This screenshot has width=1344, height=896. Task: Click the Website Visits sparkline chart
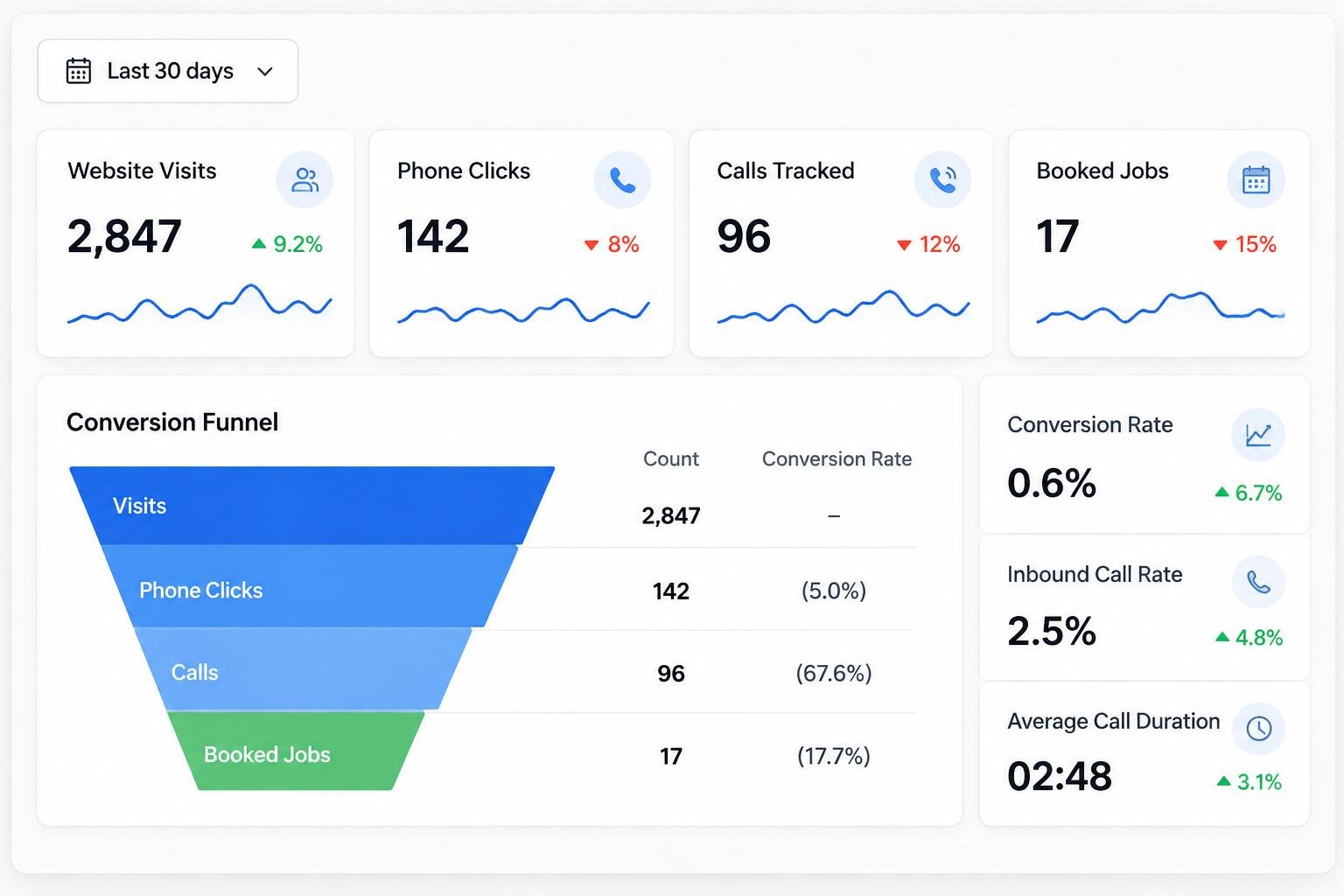pos(199,304)
